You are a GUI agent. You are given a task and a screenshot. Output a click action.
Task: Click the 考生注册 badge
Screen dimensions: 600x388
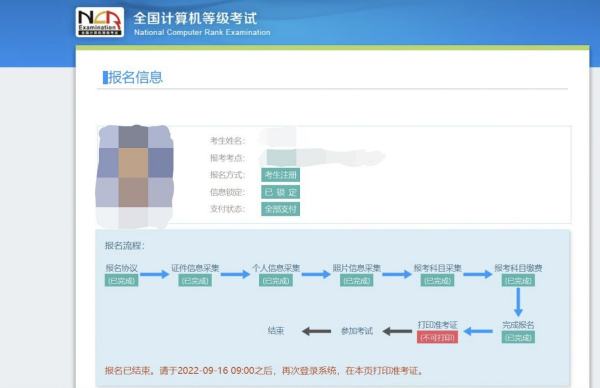tap(280, 175)
